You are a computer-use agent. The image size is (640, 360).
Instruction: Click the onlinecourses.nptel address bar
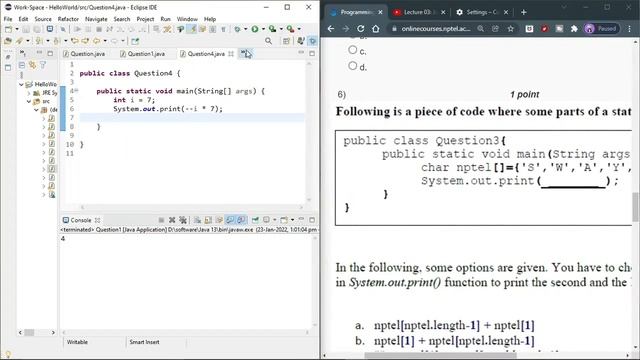(436, 29)
